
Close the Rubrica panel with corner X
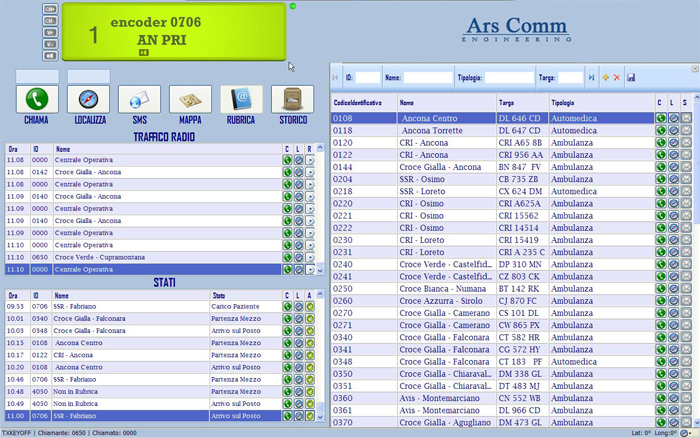click(x=695, y=68)
